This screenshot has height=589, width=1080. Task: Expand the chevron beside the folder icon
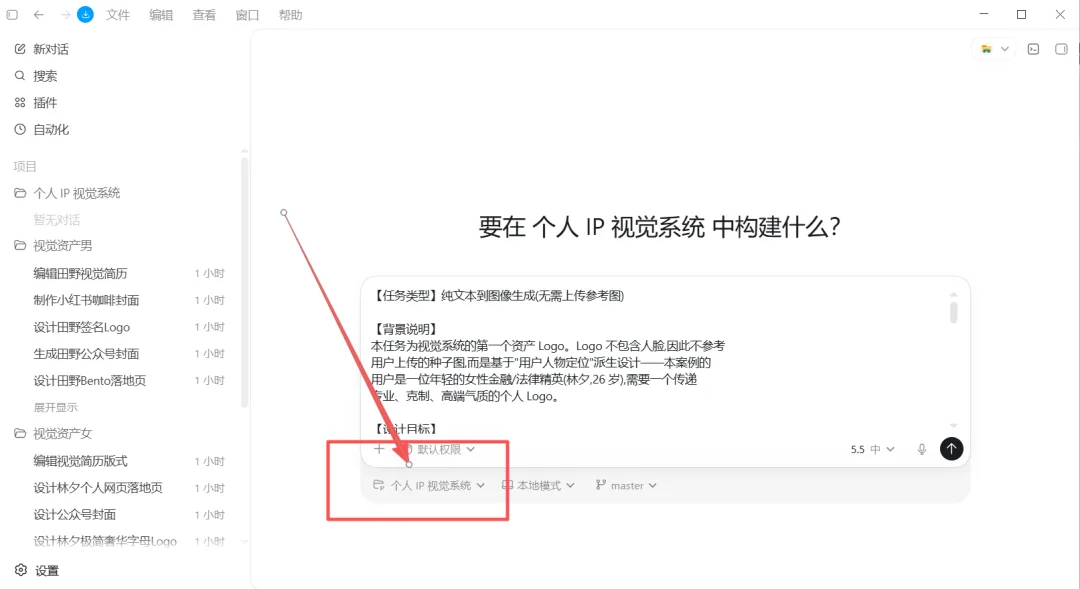1005,49
